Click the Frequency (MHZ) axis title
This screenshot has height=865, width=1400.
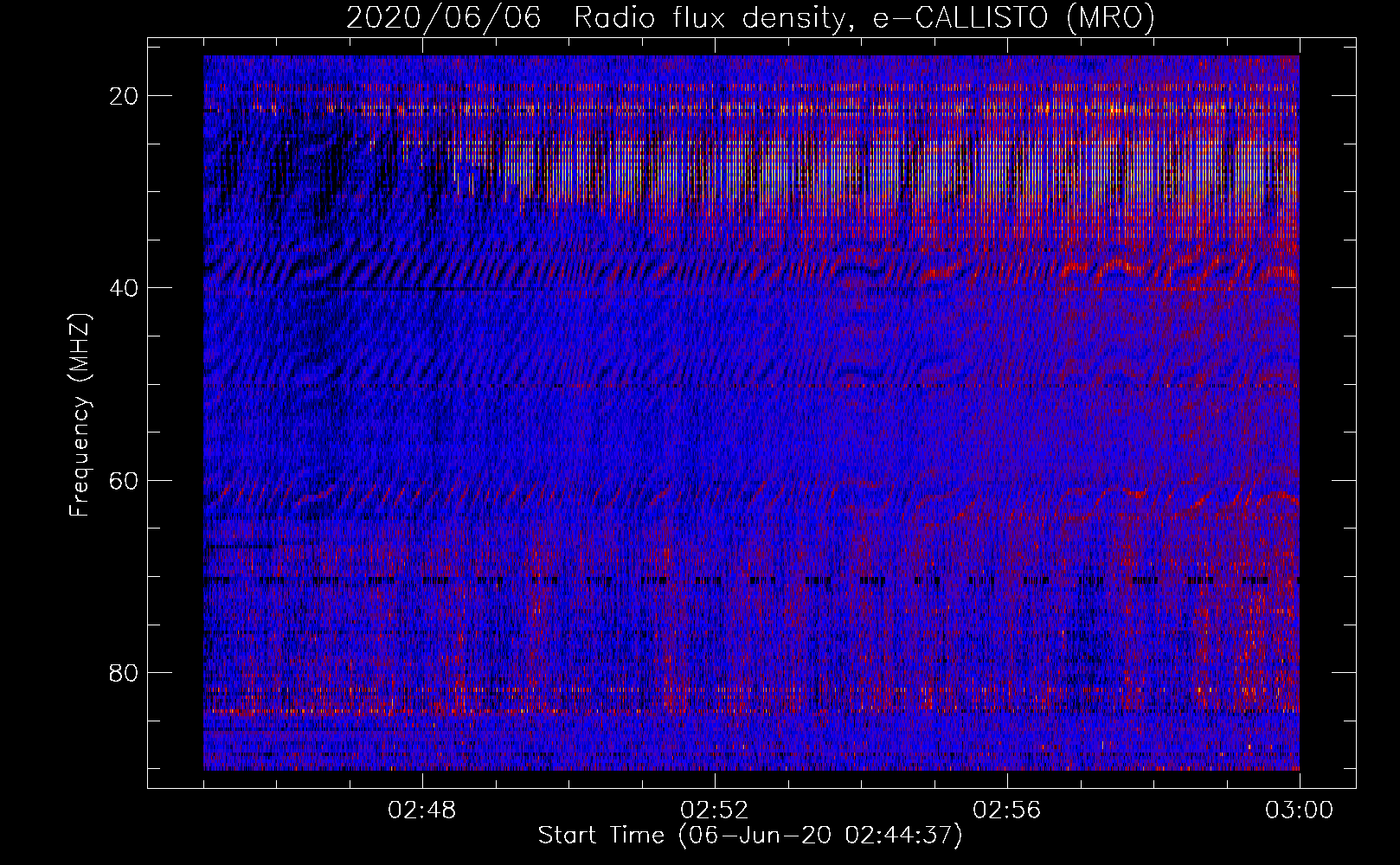[80, 413]
